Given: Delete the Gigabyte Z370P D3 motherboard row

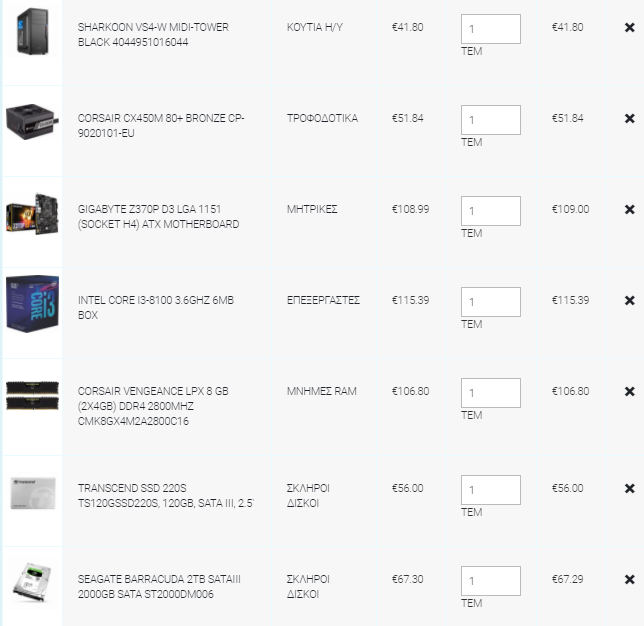Looking at the screenshot, I should point(629,209).
